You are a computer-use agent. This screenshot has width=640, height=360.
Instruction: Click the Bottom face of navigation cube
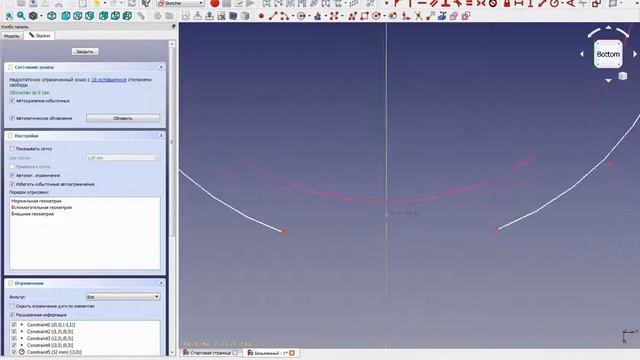[x=608, y=54]
